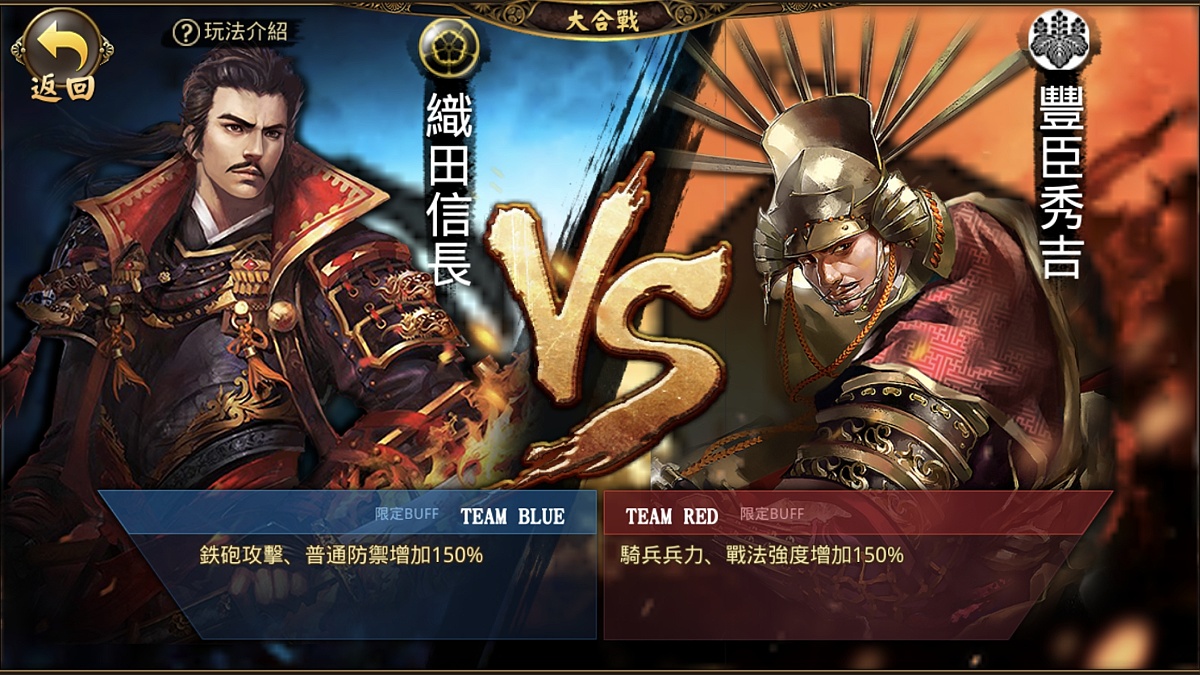The width and height of the screenshot is (1200, 675).
Task: Tap the 返回 back label
Action: 62,88
